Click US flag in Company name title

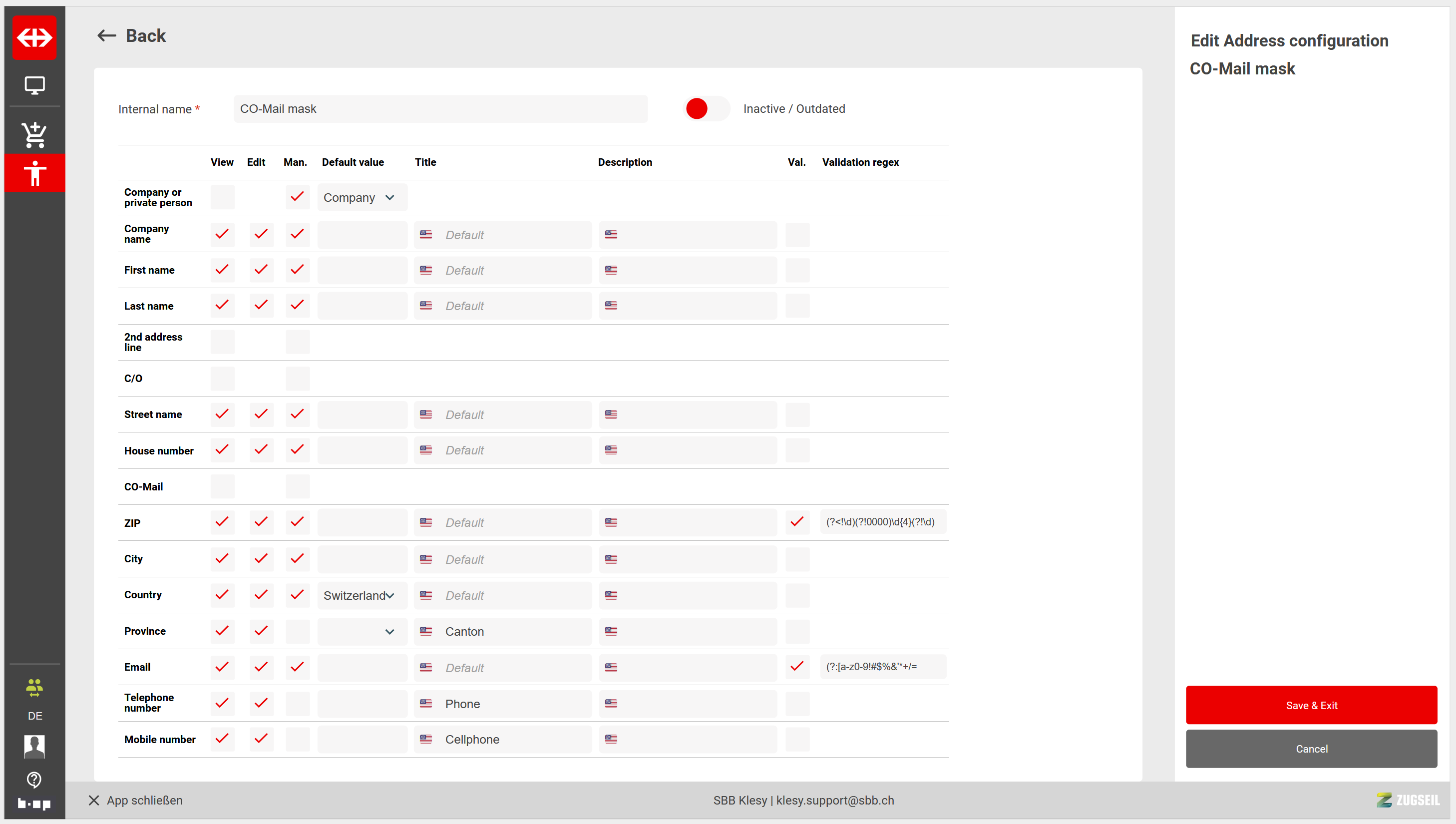pos(426,235)
